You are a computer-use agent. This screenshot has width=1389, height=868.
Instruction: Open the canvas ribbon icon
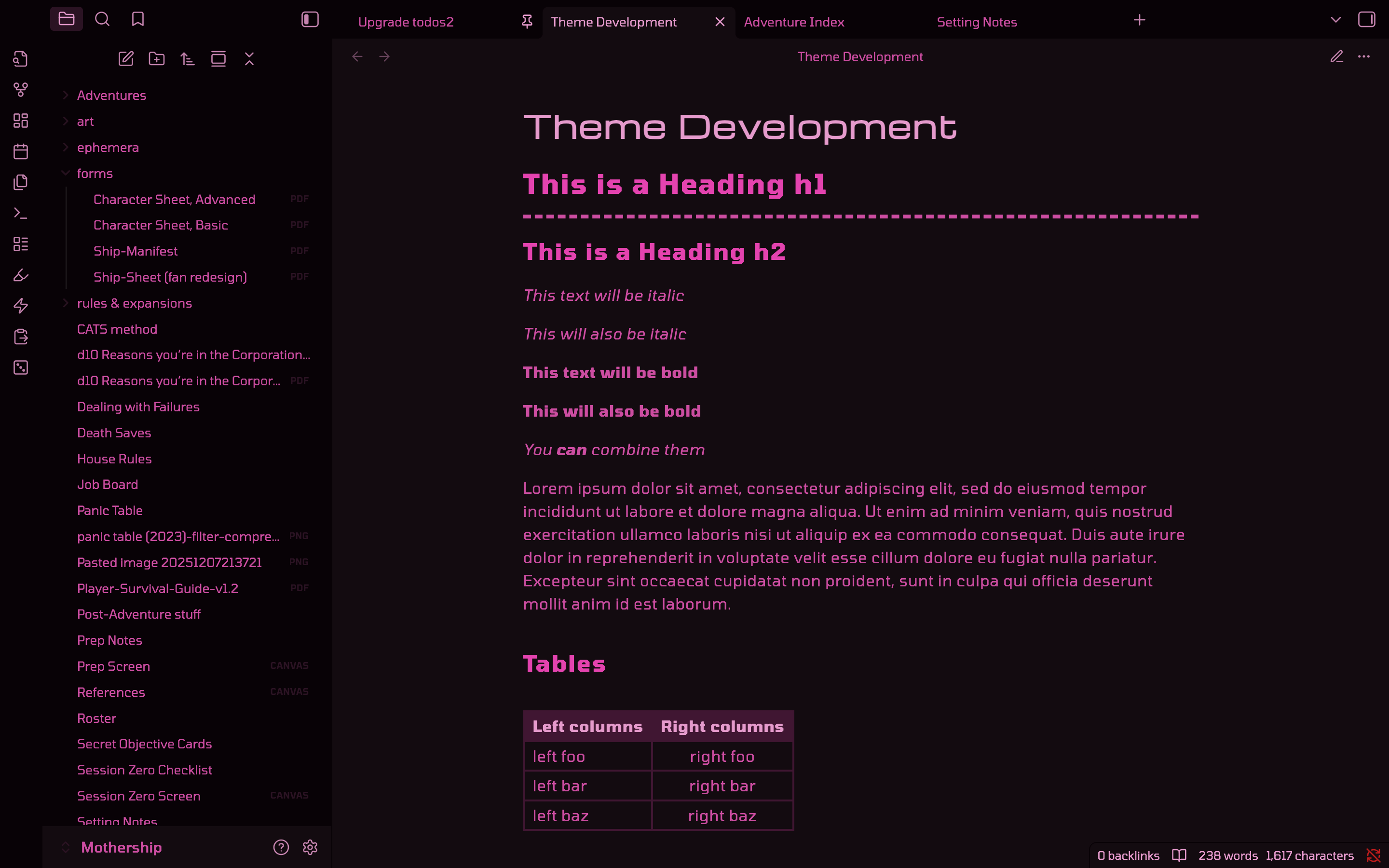pos(21,121)
